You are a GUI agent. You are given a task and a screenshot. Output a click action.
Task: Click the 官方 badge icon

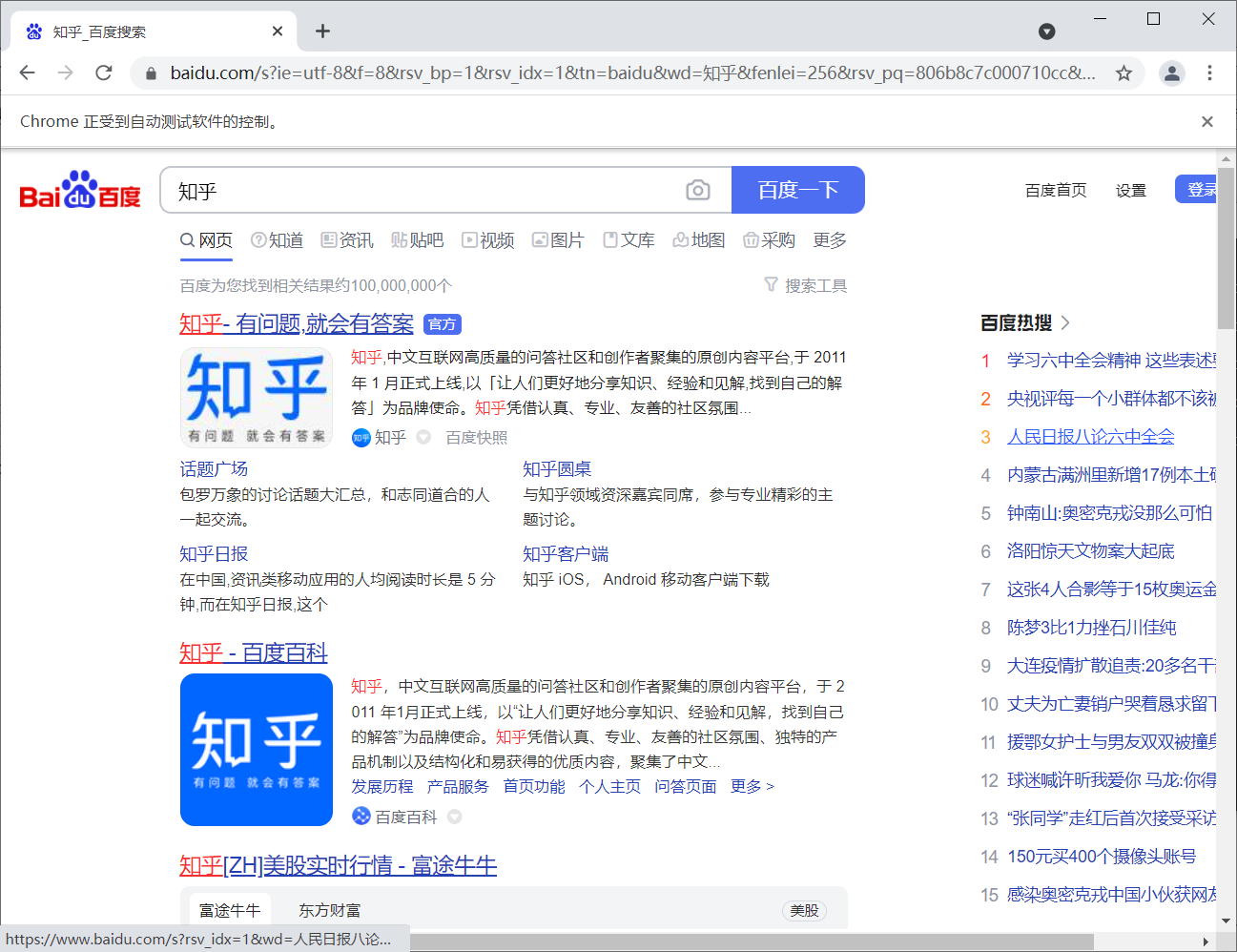(x=443, y=324)
